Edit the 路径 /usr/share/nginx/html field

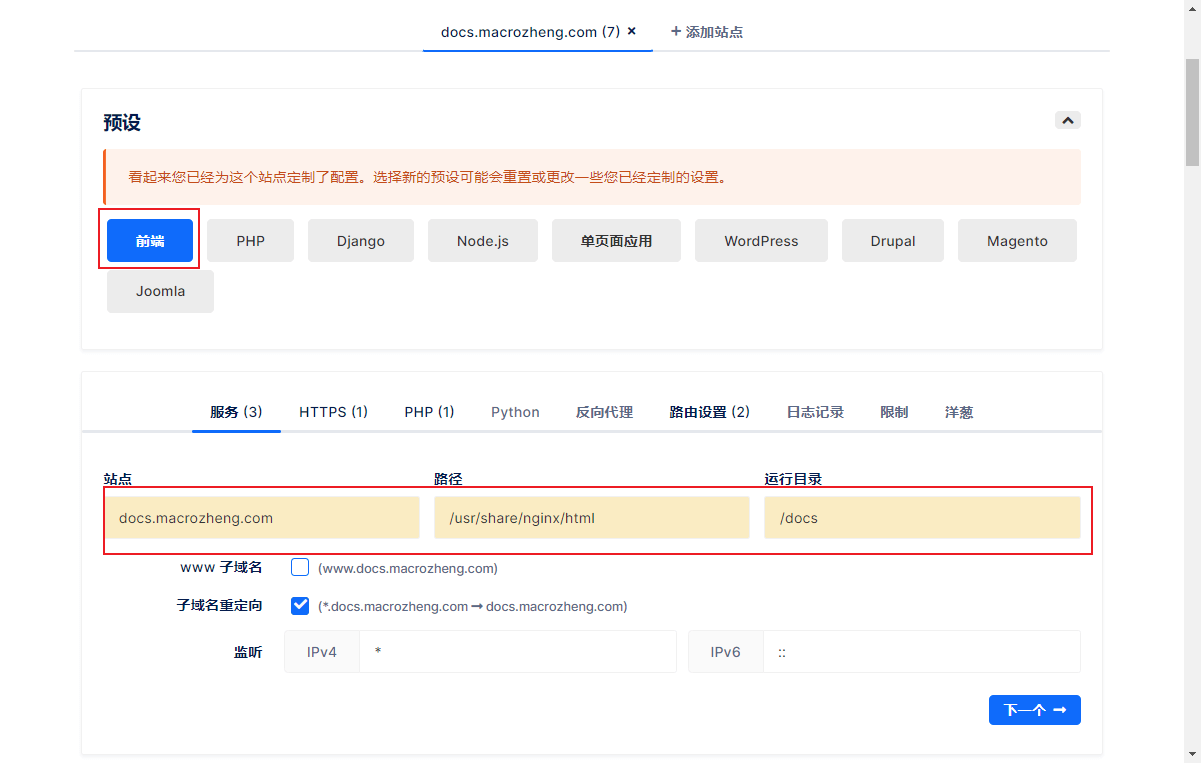(592, 518)
